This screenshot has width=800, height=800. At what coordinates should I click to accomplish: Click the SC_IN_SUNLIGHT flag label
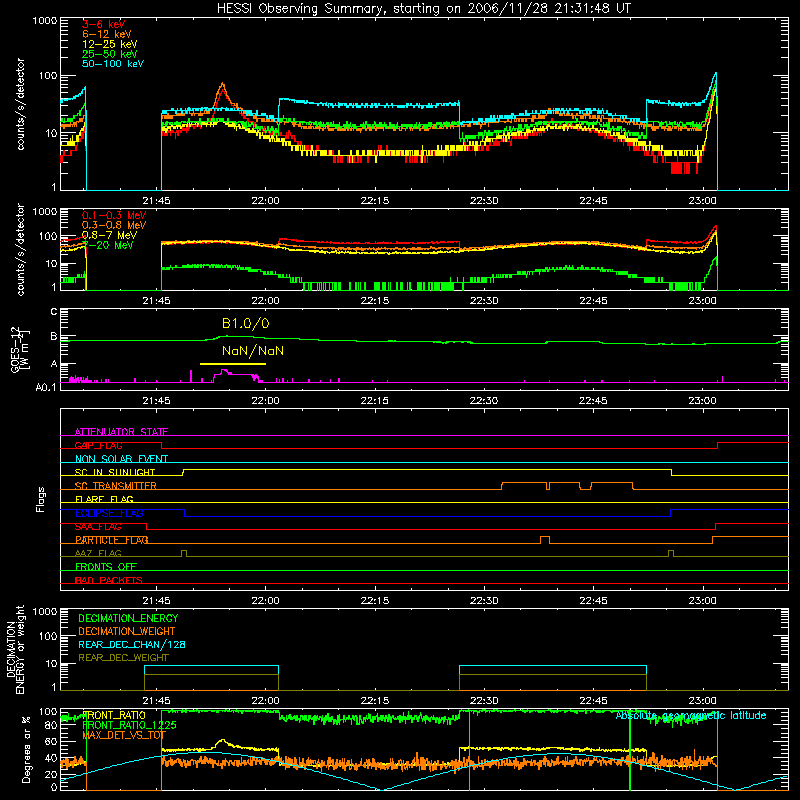click(115, 472)
